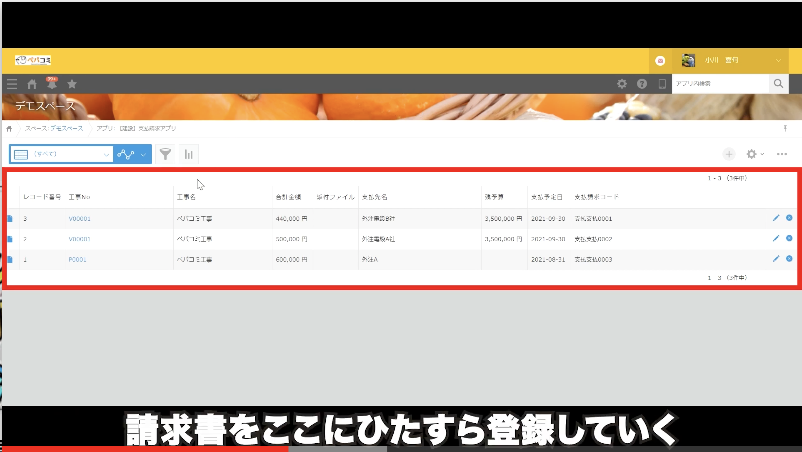The width and height of the screenshot is (802, 452).
Task: Delete record 1 with the x icon
Action: click(789, 258)
